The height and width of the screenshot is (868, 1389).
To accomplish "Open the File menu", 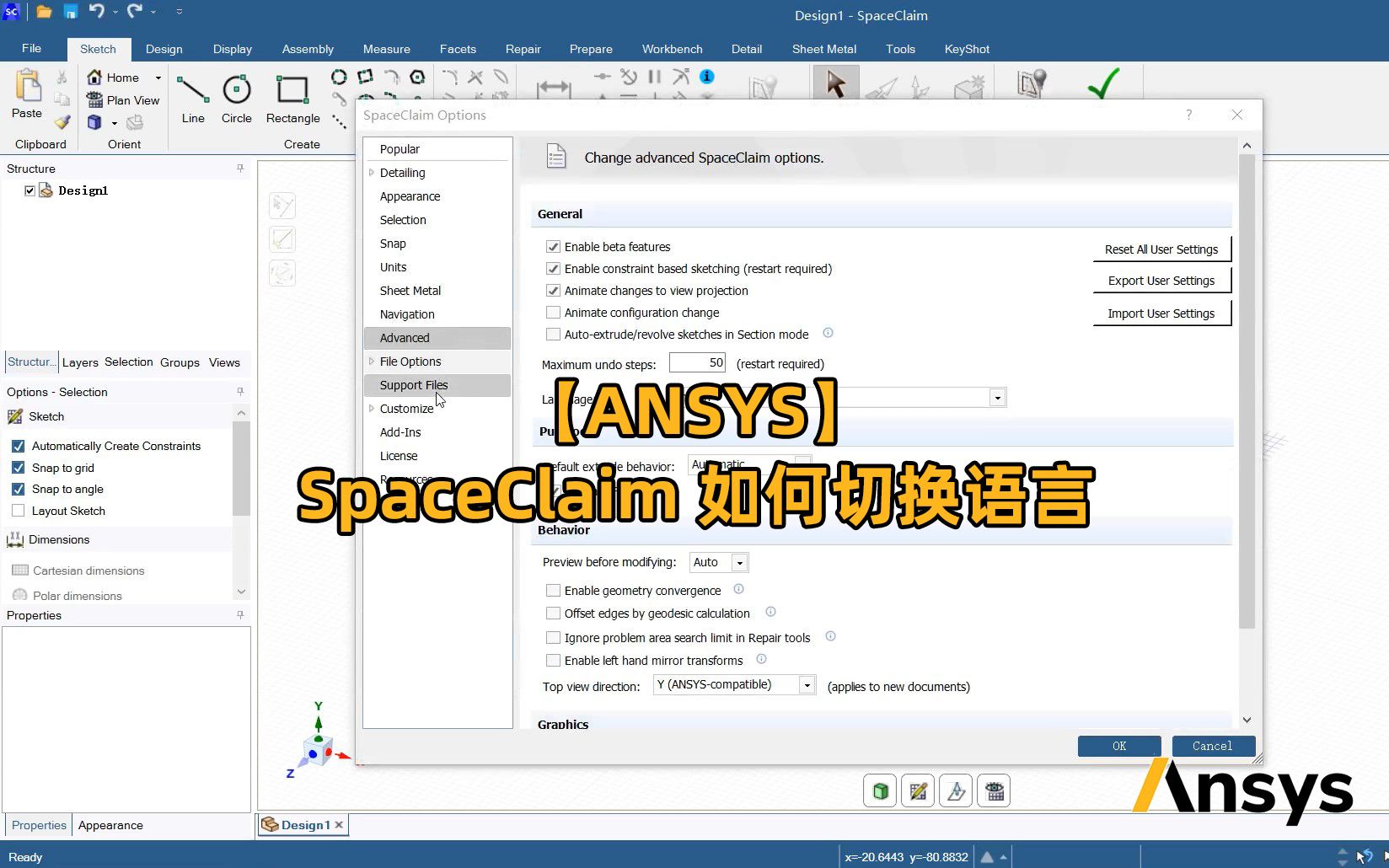I will [x=31, y=49].
